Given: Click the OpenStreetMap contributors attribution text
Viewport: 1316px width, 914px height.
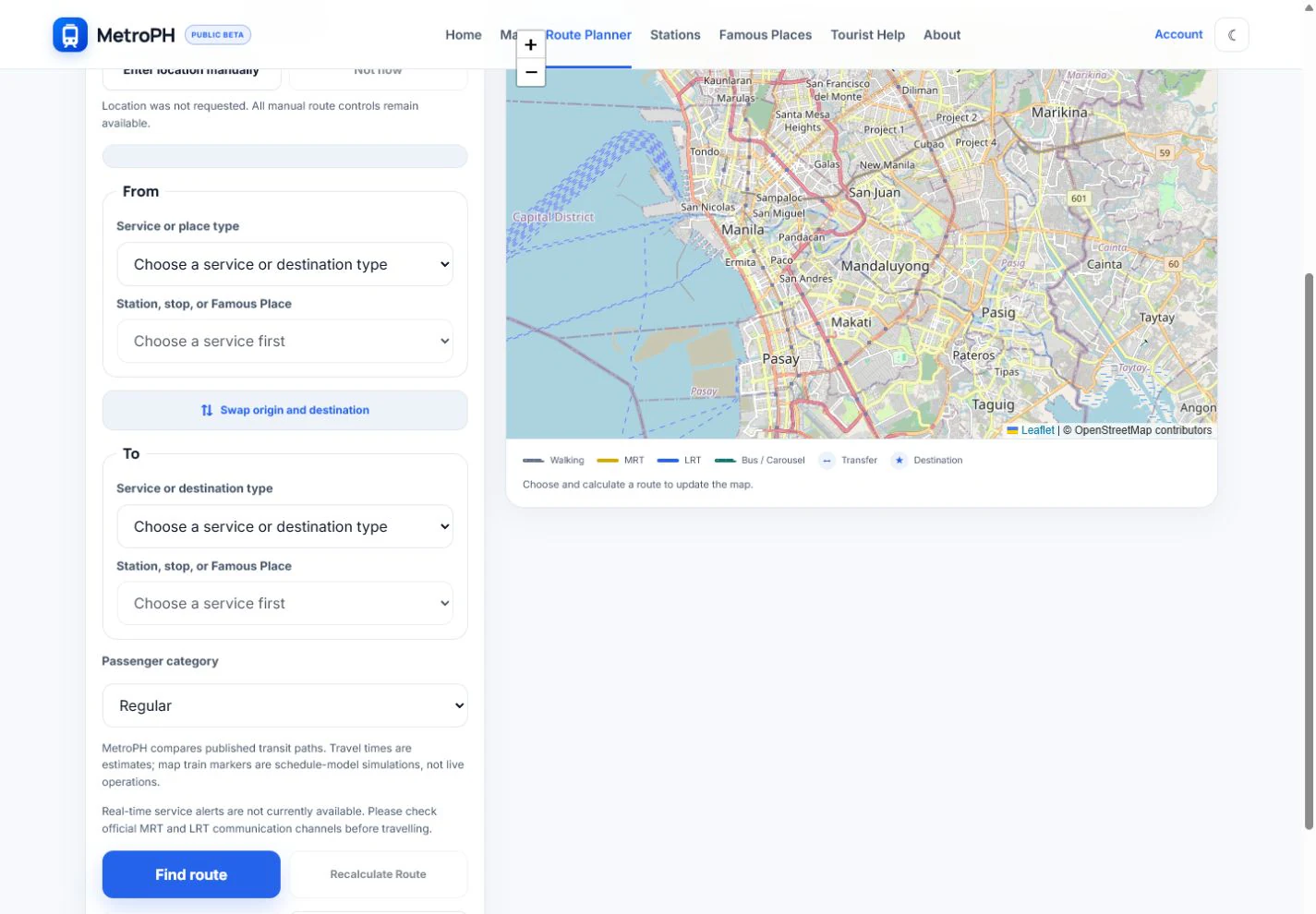Looking at the screenshot, I should [1142, 430].
